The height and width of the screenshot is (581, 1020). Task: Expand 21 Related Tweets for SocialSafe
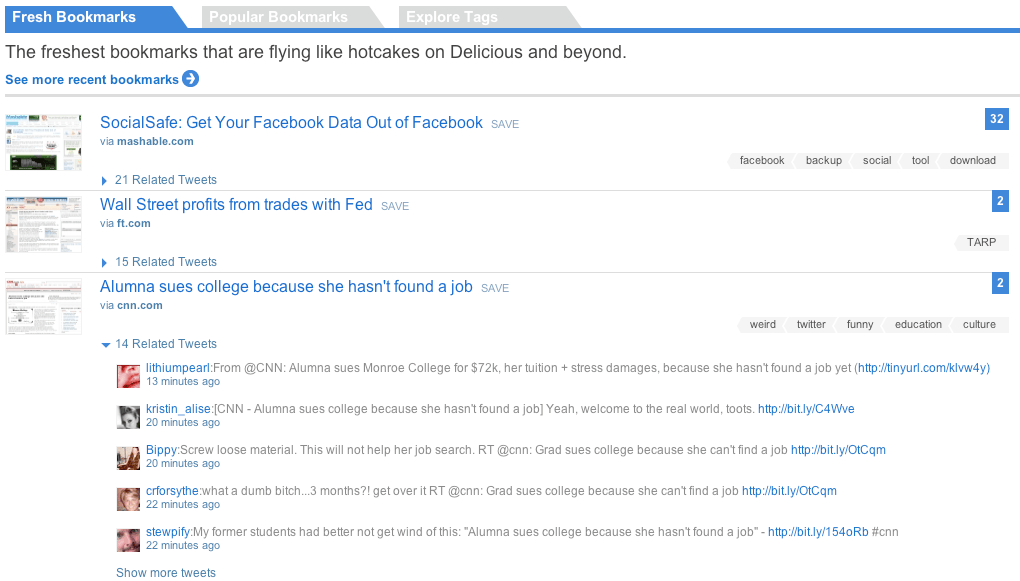pos(159,180)
